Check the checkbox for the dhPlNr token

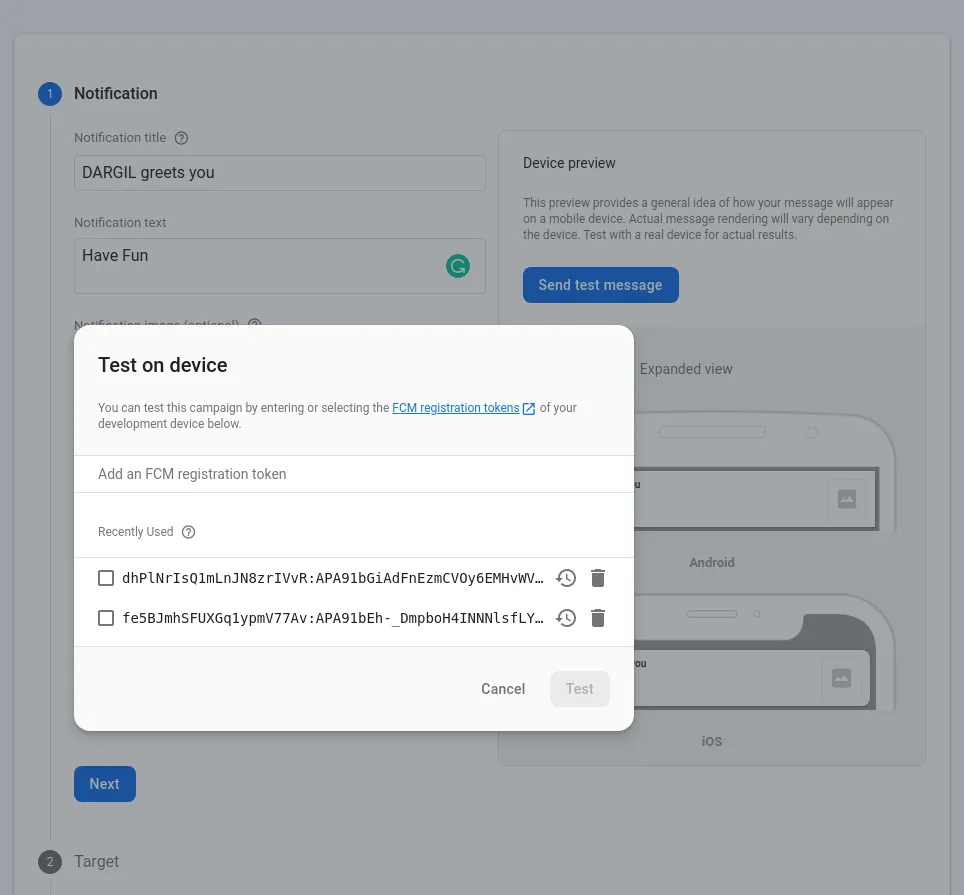106,577
